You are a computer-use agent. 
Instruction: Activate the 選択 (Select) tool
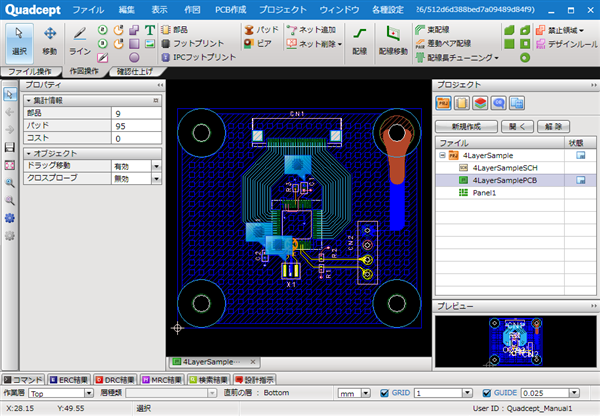click(x=19, y=43)
